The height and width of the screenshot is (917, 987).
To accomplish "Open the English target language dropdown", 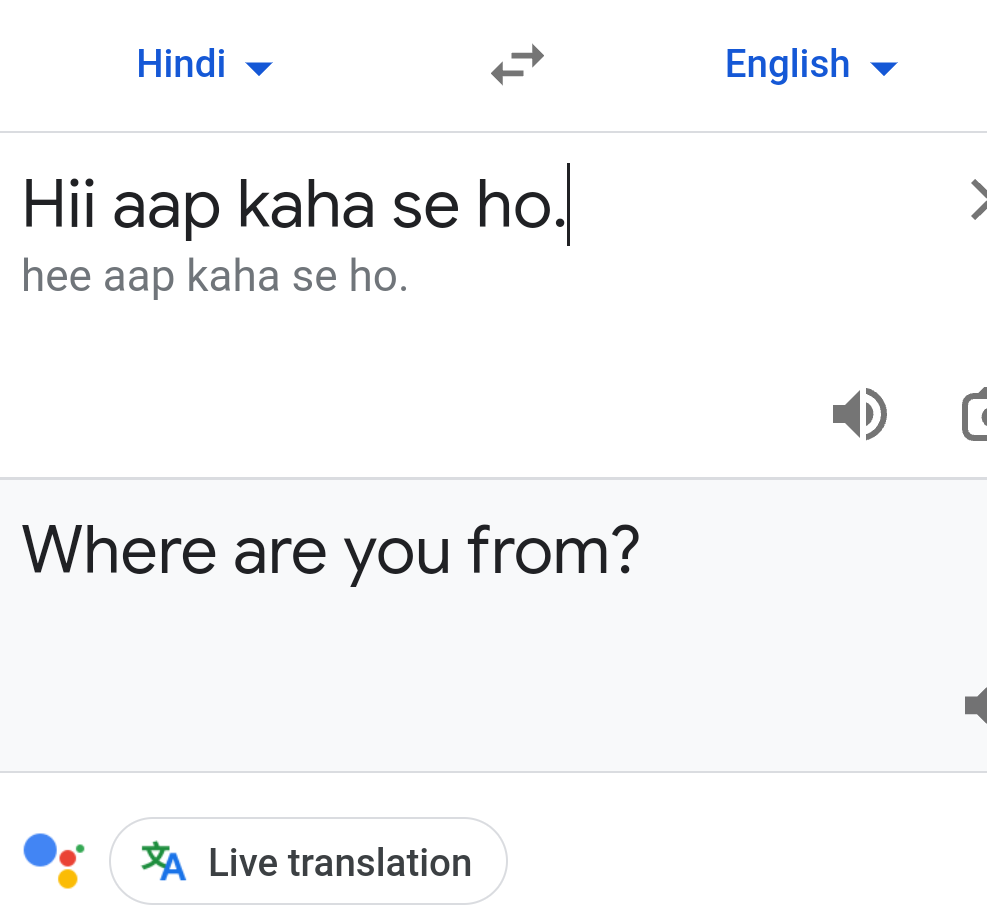I will click(810, 66).
